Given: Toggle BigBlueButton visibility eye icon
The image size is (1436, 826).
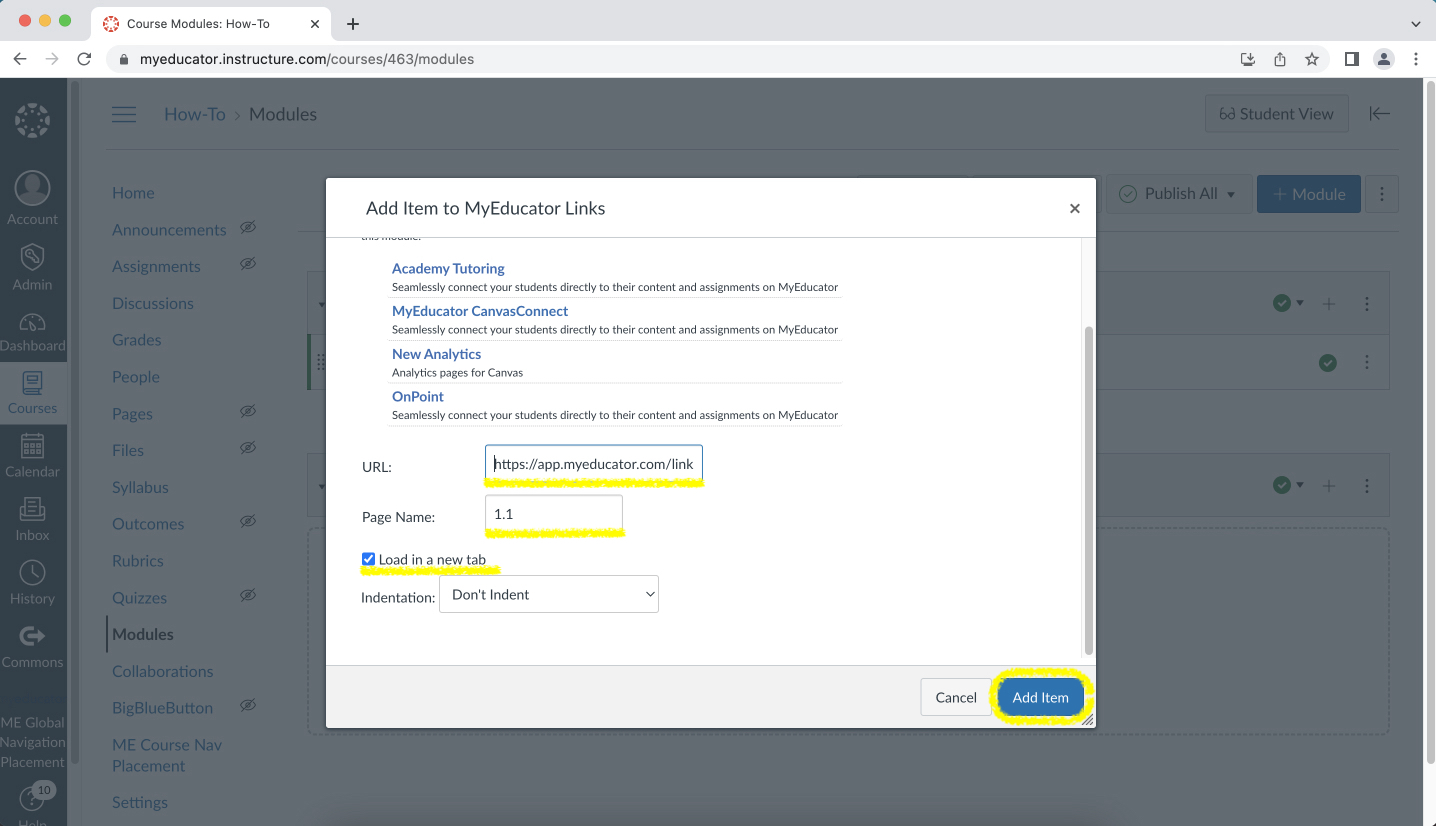Looking at the screenshot, I should click(248, 705).
